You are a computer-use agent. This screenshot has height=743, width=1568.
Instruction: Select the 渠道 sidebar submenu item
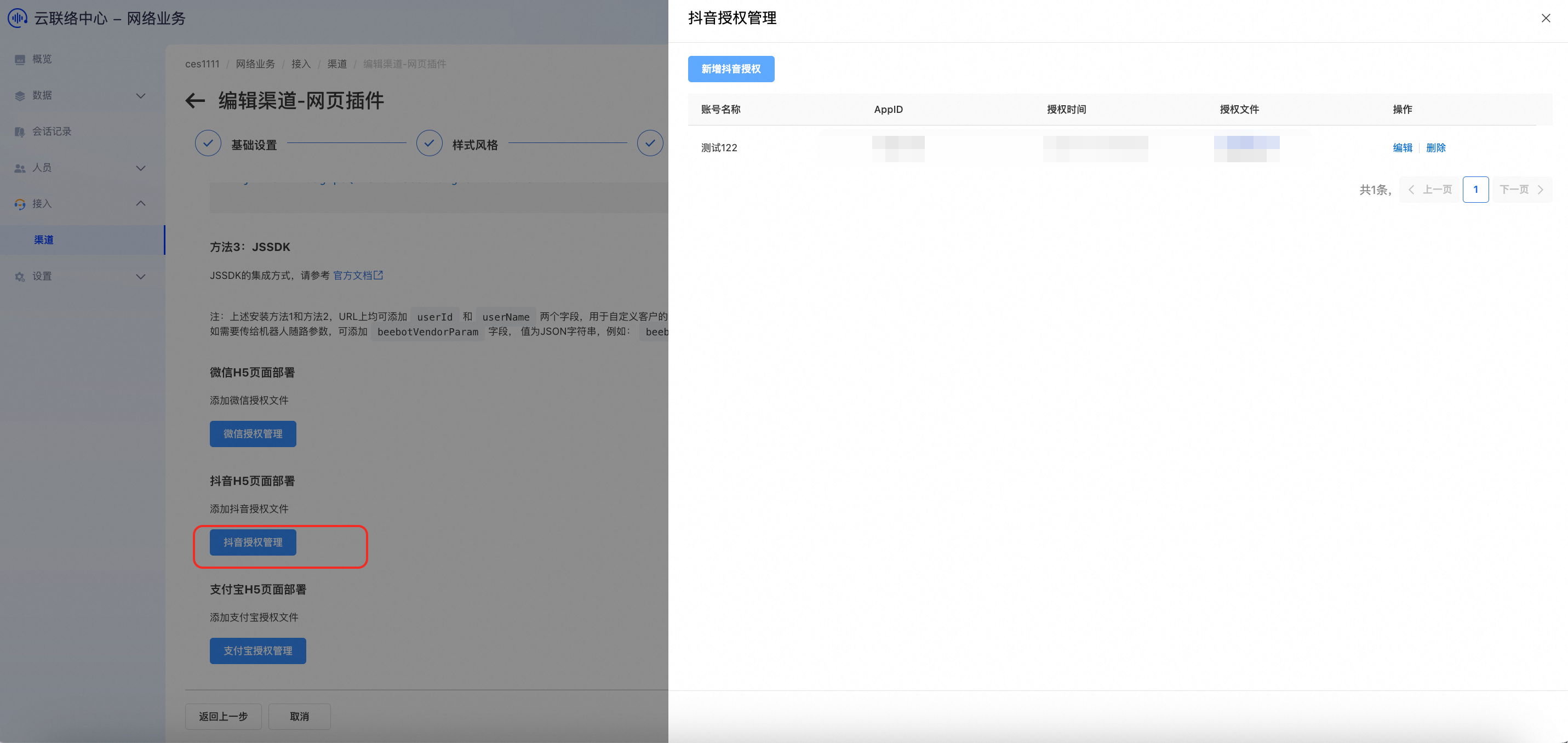point(82,240)
